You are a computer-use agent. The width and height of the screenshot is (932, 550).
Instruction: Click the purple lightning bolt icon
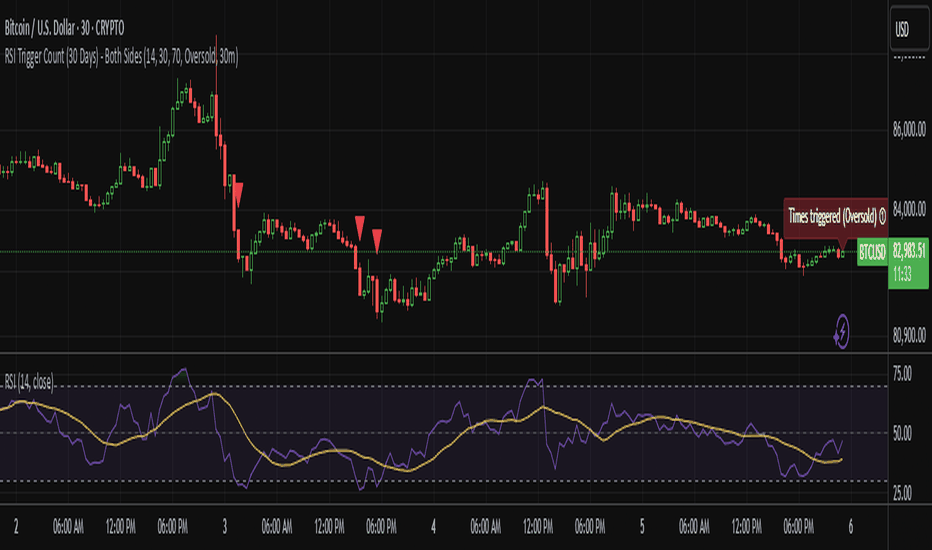pyautogui.click(x=842, y=331)
